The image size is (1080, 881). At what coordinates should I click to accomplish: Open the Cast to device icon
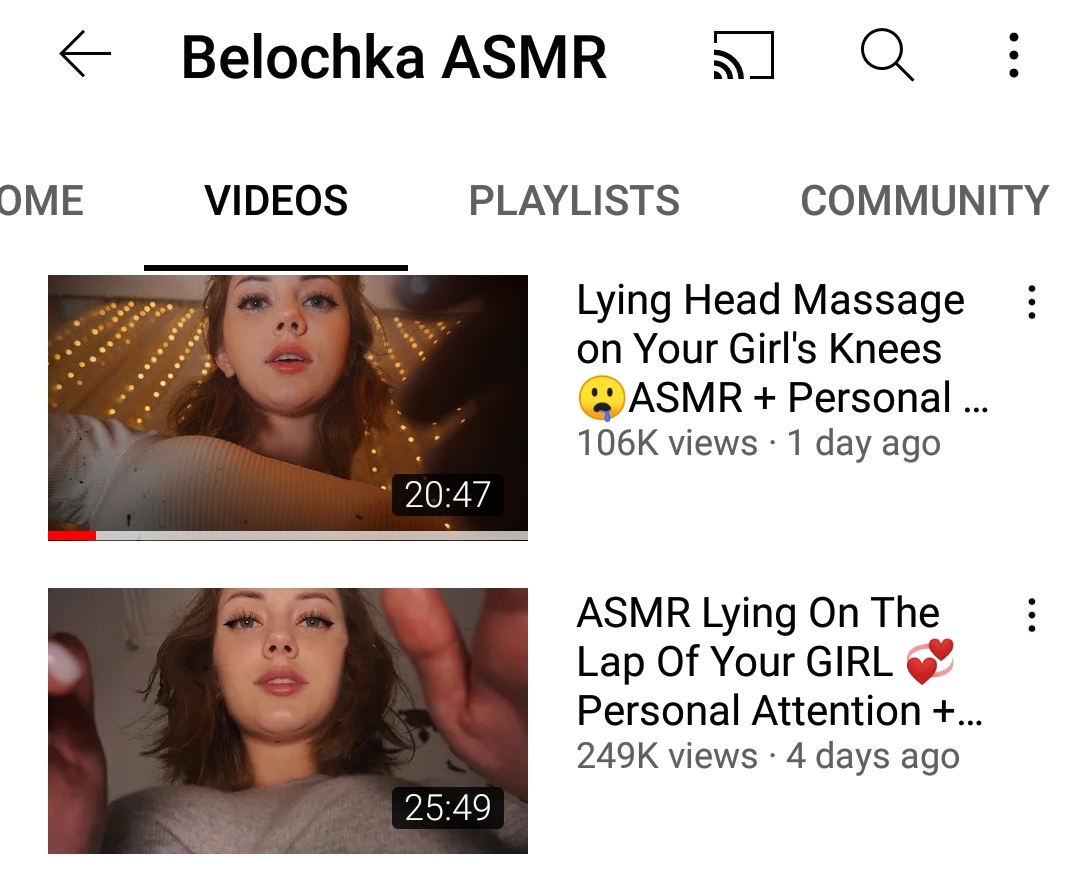click(x=744, y=55)
